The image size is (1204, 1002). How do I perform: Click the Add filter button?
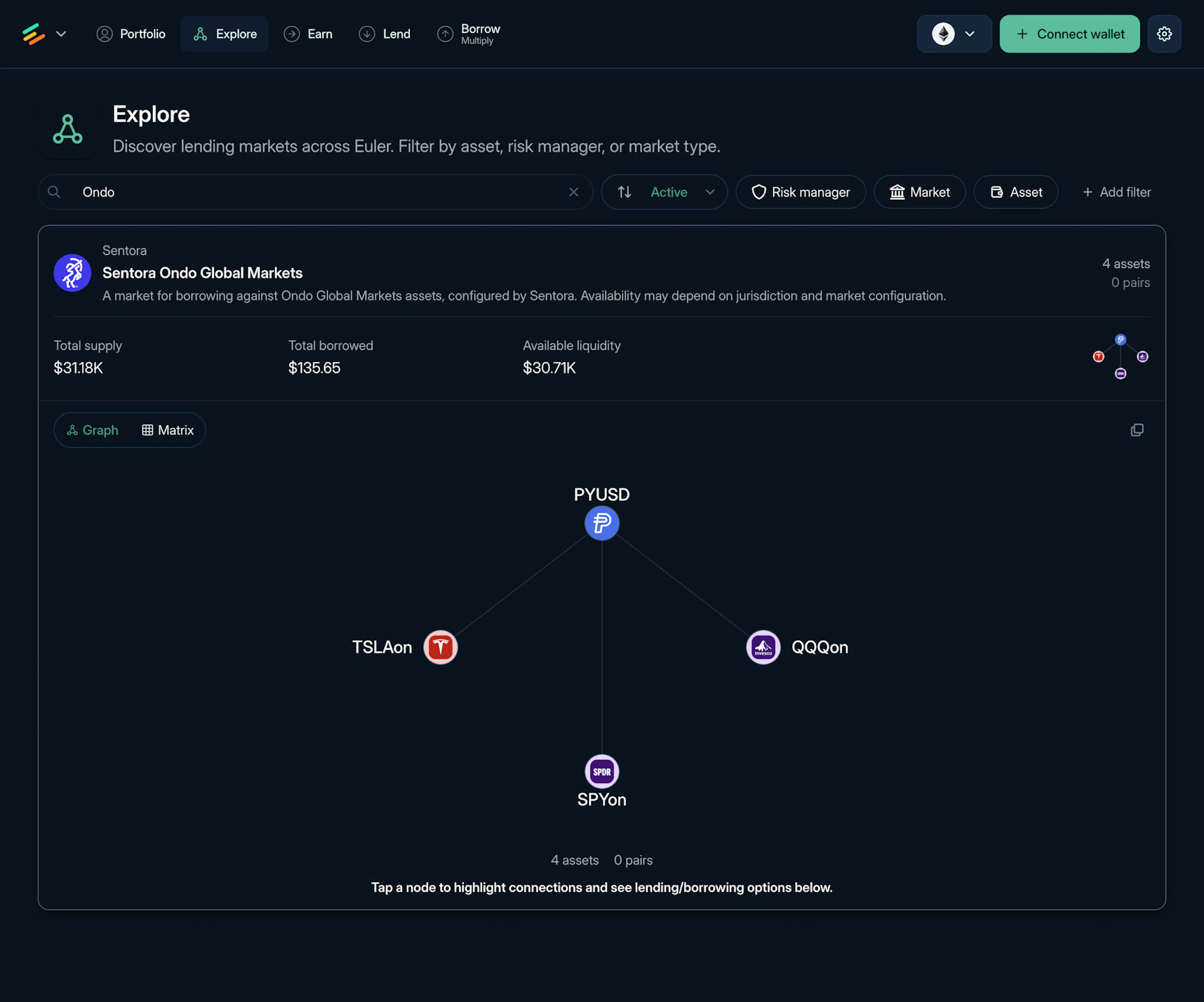(x=1116, y=192)
